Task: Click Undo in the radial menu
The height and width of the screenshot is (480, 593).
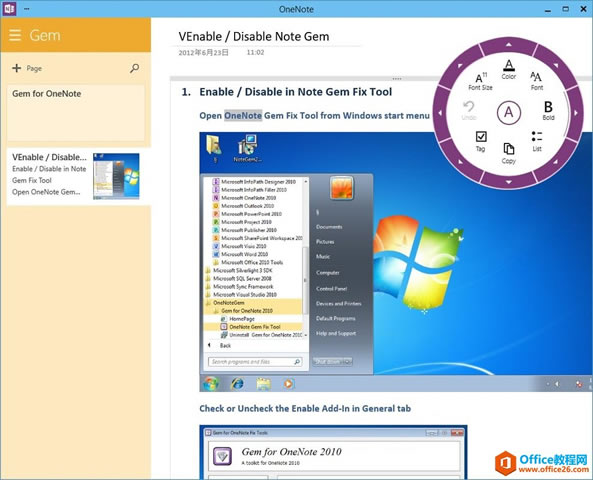Action: pyautogui.click(x=469, y=110)
